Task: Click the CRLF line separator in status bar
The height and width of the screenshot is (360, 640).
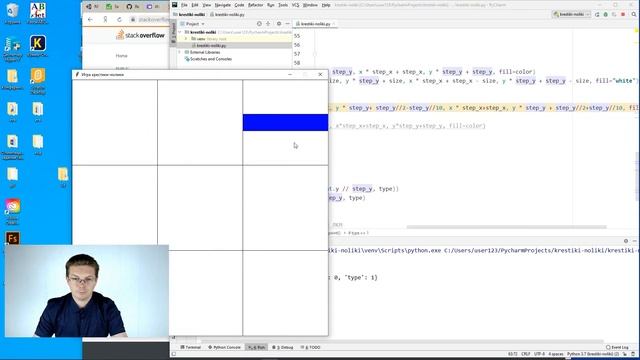Action: (526, 354)
